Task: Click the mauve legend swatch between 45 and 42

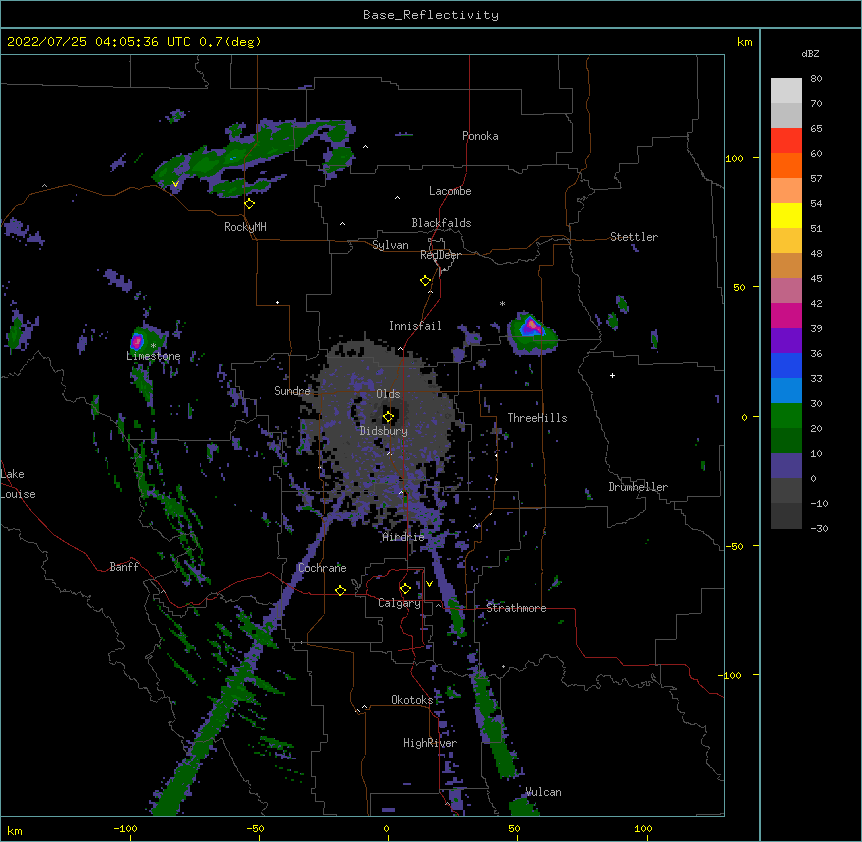Action: pyautogui.click(x=786, y=291)
